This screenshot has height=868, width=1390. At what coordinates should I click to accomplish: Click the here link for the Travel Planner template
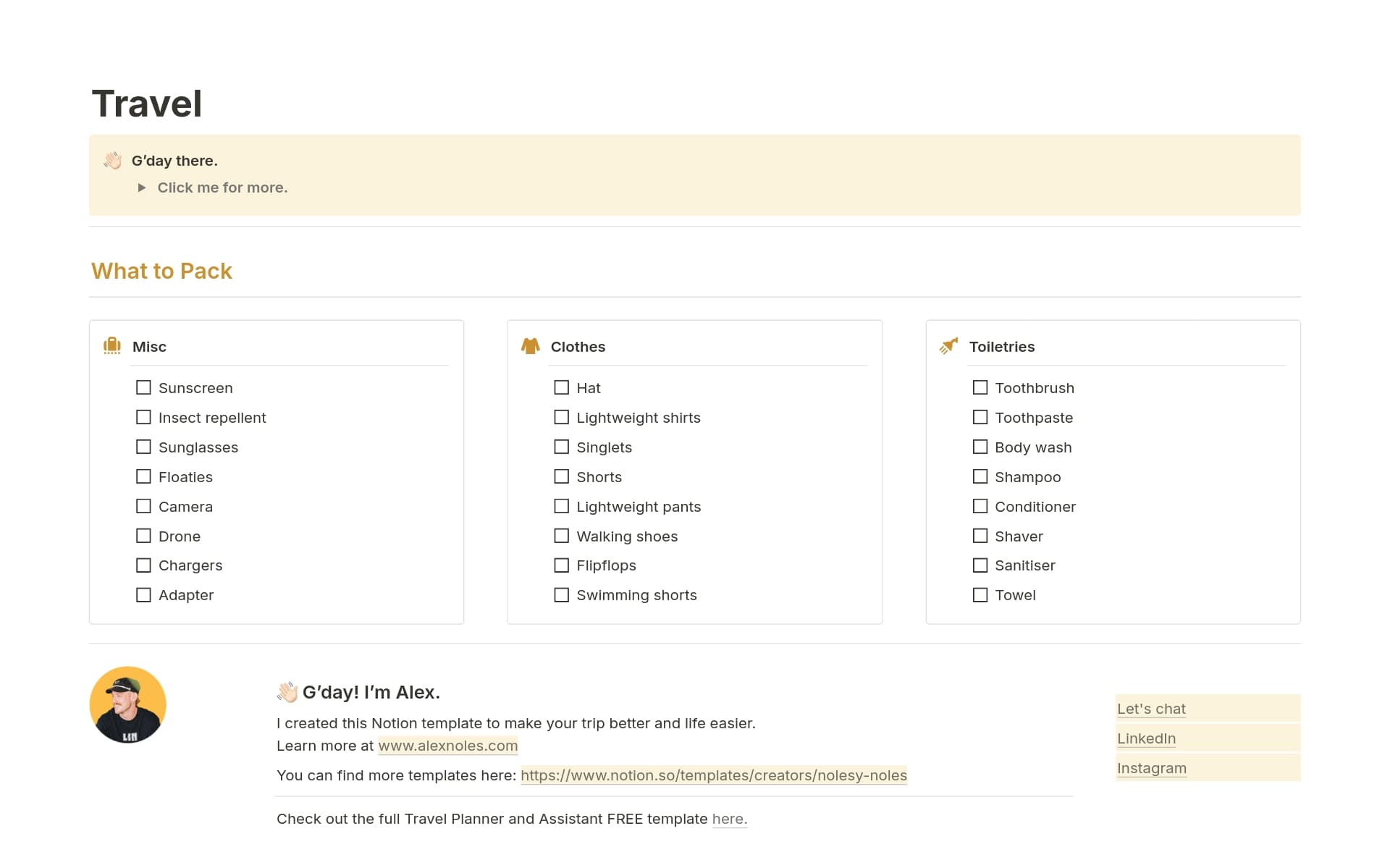729,819
